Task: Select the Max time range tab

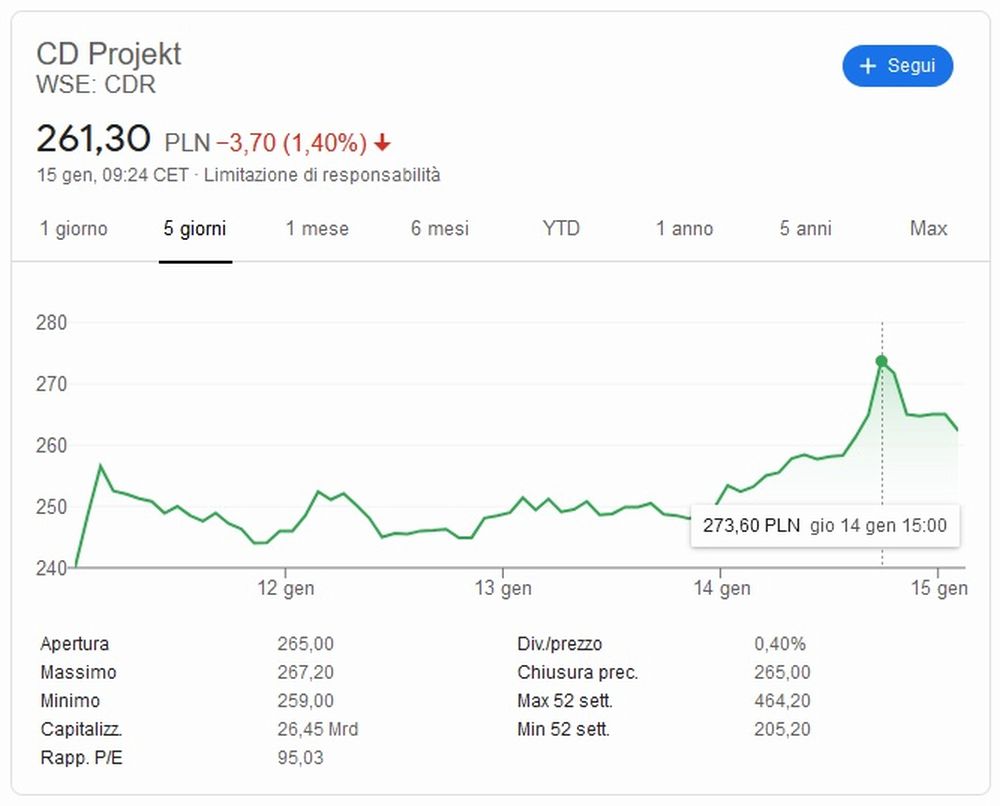Action: 928,229
